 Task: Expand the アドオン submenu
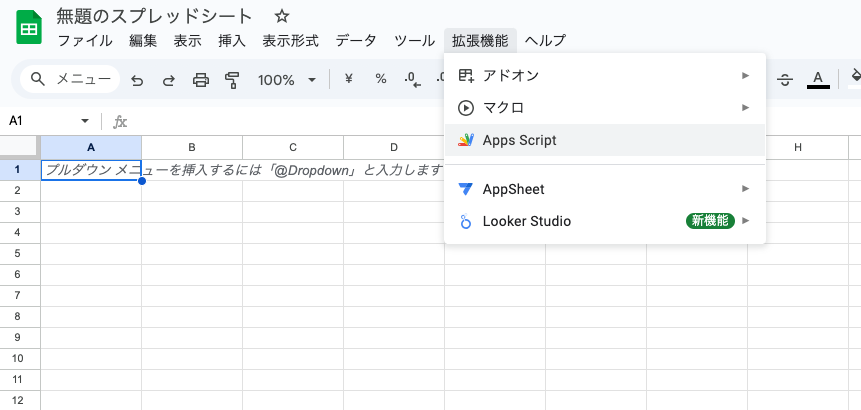point(604,75)
